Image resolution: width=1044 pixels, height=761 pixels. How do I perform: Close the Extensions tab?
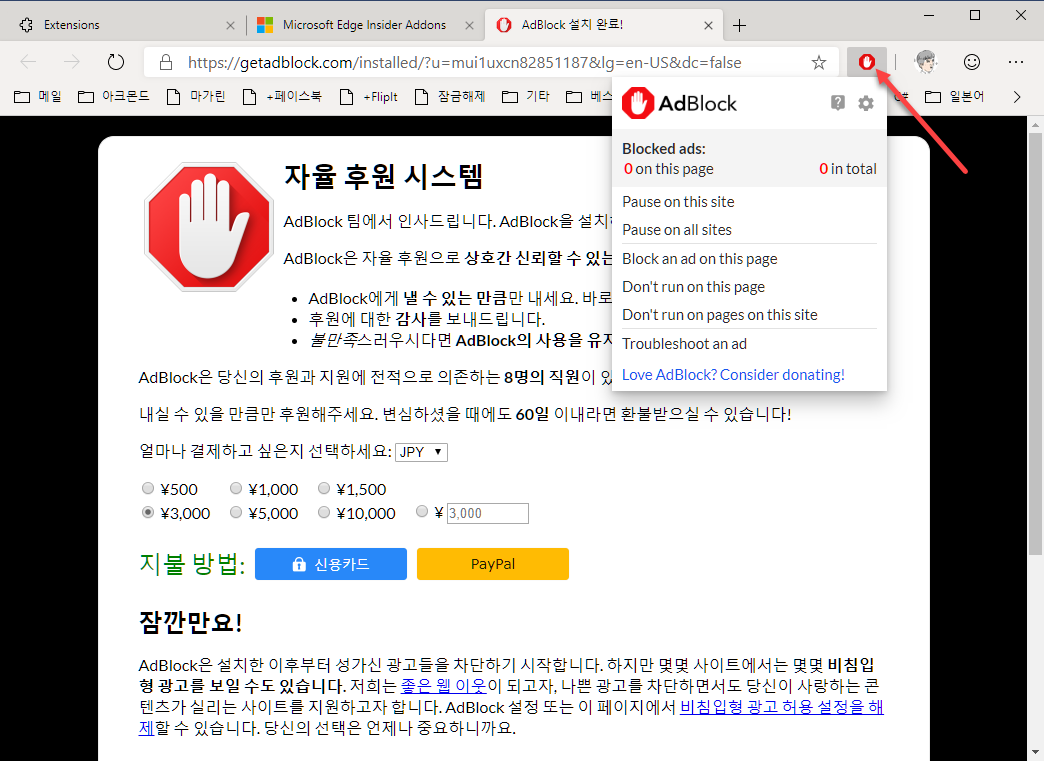coord(230,25)
